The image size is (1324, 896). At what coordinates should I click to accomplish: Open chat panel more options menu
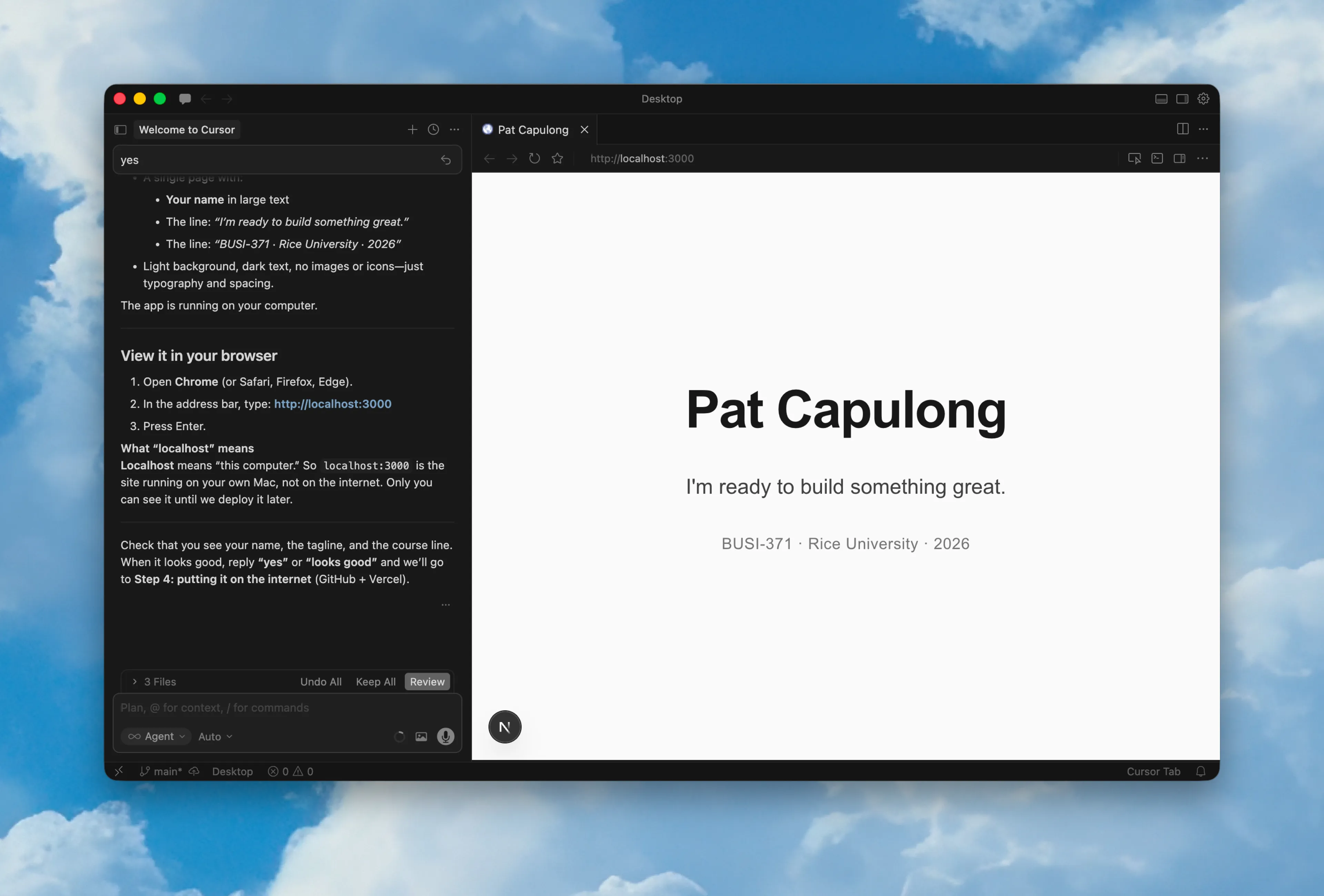(x=455, y=130)
